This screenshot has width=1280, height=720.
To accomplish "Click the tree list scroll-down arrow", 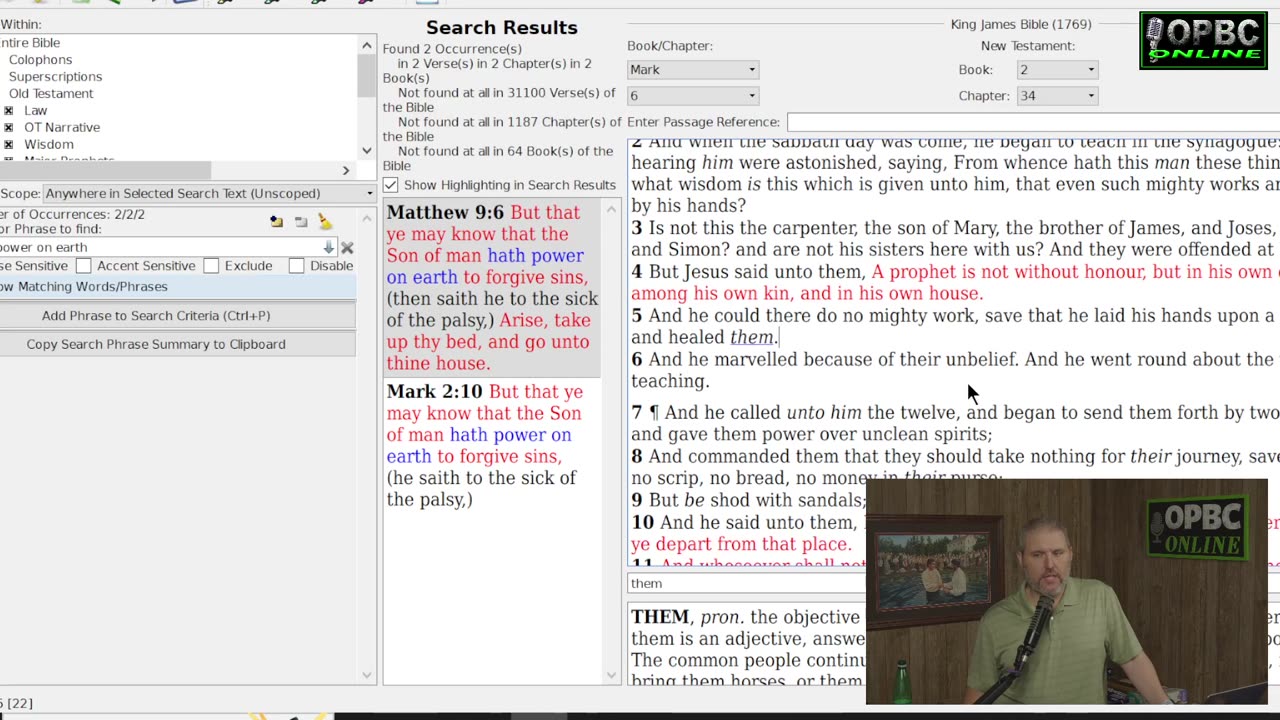I will (367, 151).
